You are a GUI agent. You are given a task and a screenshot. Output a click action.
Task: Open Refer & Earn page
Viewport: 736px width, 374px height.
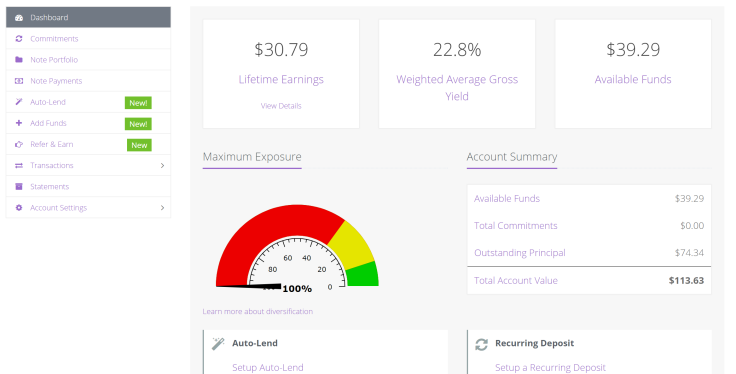[88, 144]
